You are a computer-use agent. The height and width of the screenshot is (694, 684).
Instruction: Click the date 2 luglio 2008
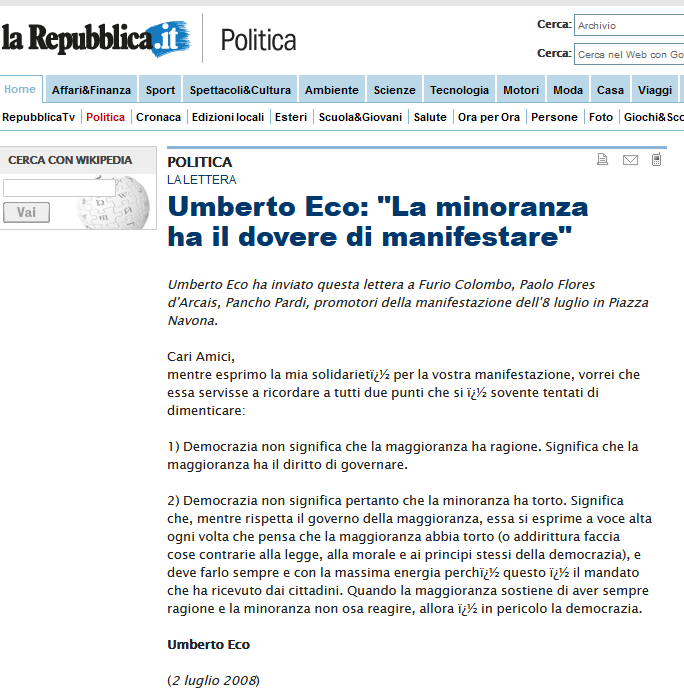pos(214,680)
